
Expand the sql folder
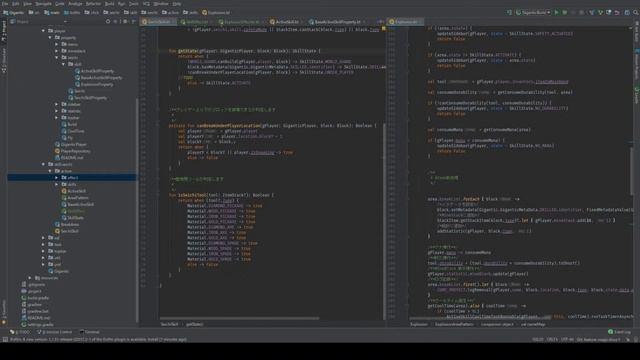(44, 238)
